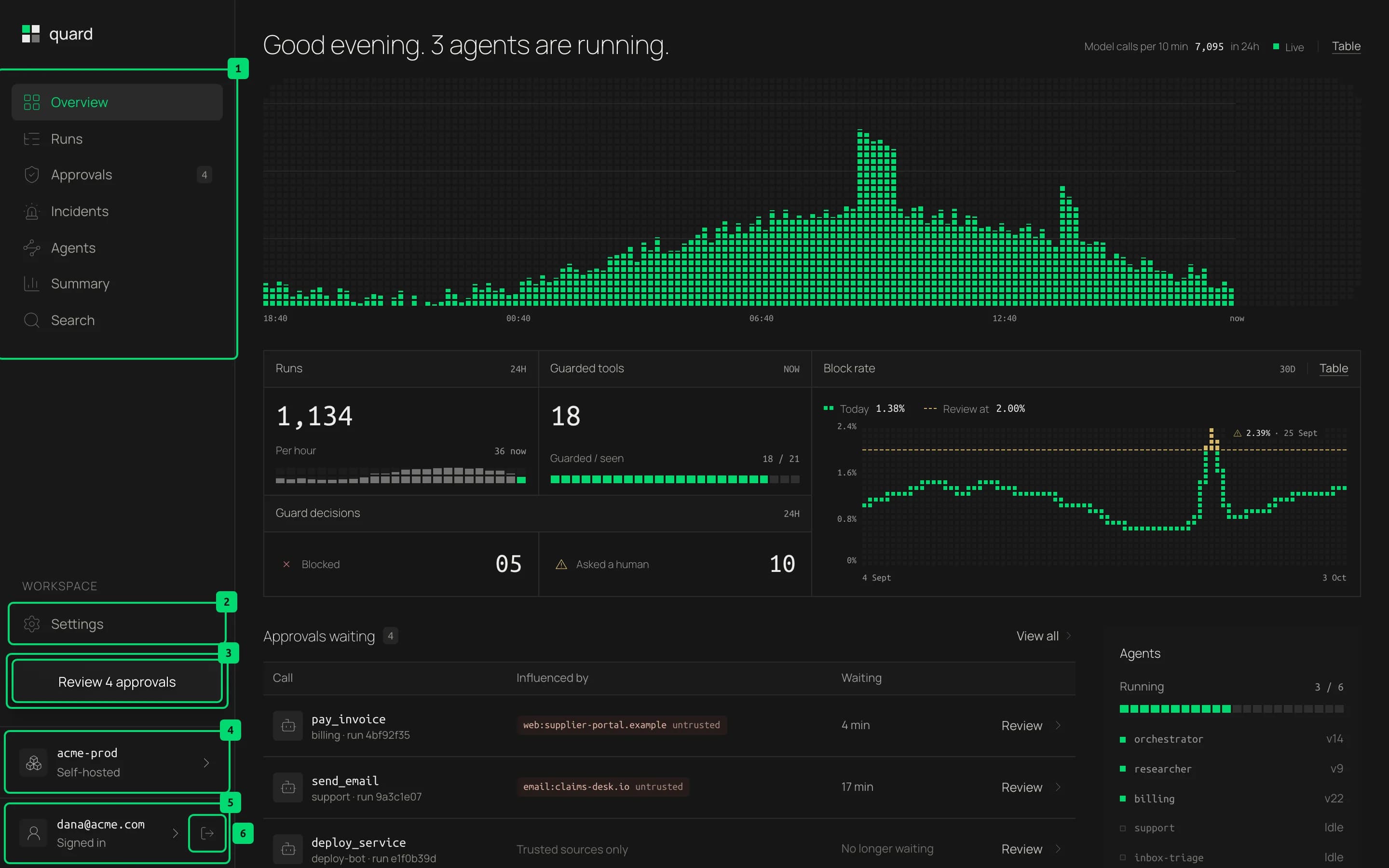The width and height of the screenshot is (1389, 868).
Task: Click the pay_invoice tool icon
Action: point(288,726)
